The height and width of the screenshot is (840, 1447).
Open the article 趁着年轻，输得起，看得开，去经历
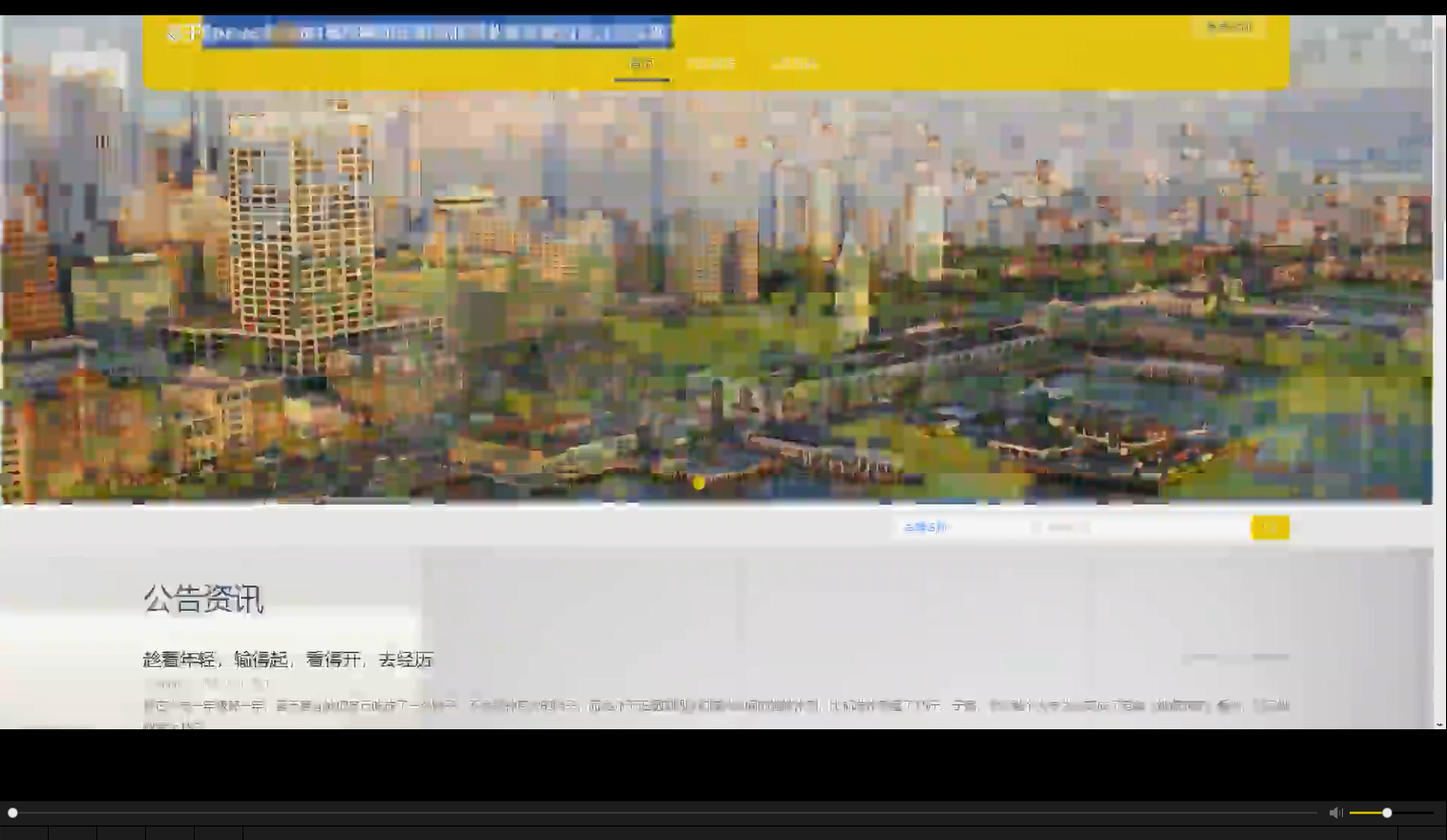[286, 659]
